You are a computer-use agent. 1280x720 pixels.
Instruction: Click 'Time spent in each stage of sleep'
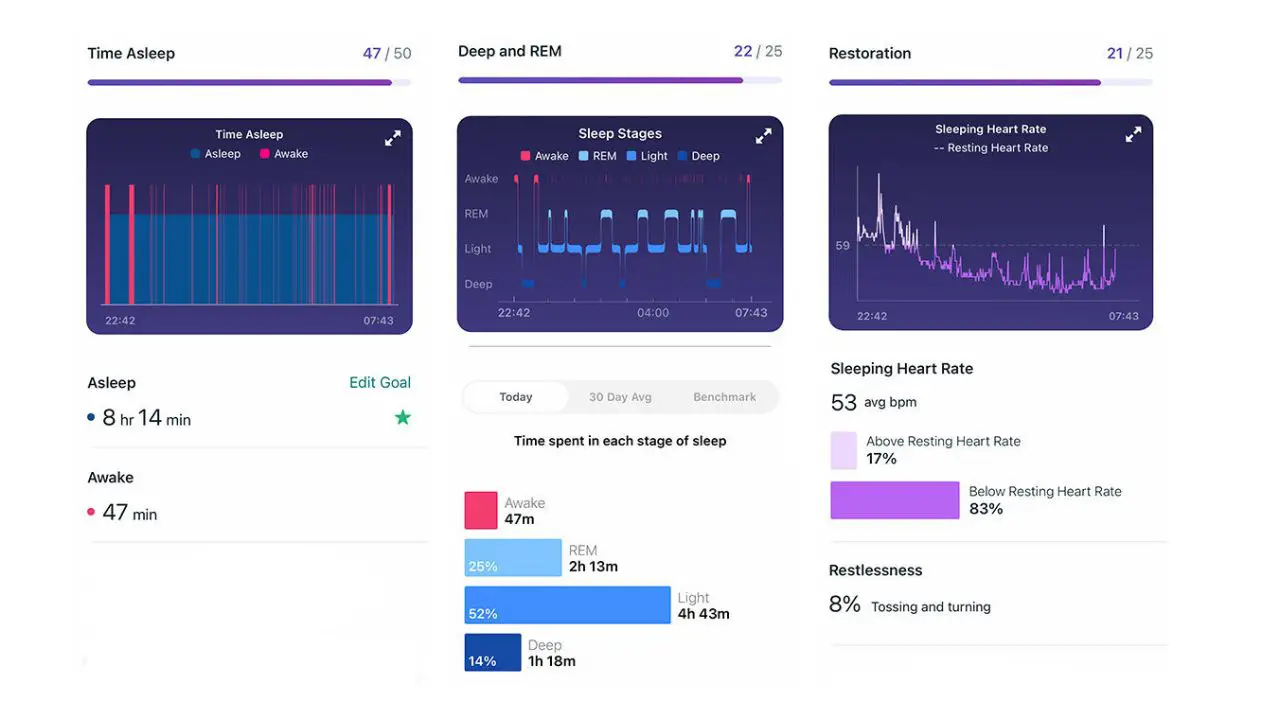(x=620, y=440)
